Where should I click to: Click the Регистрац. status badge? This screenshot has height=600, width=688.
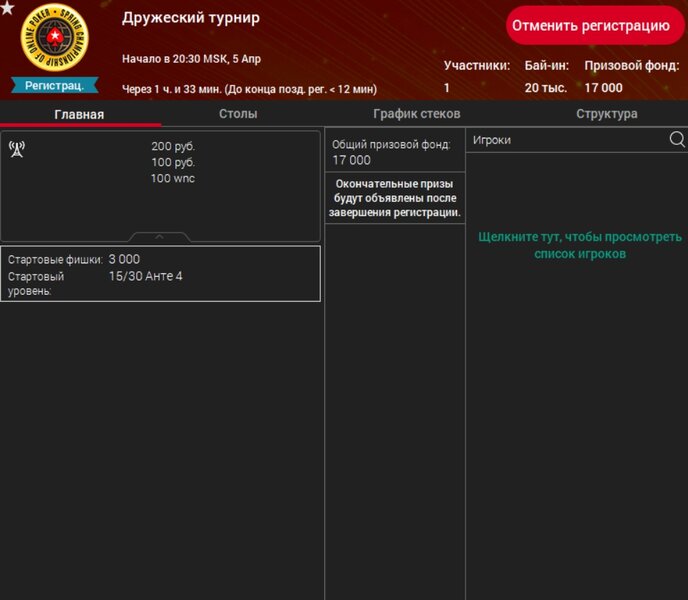(55, 86)
